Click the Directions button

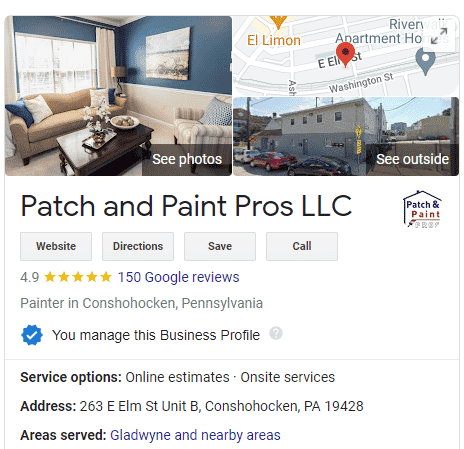[x=138, y=246]
